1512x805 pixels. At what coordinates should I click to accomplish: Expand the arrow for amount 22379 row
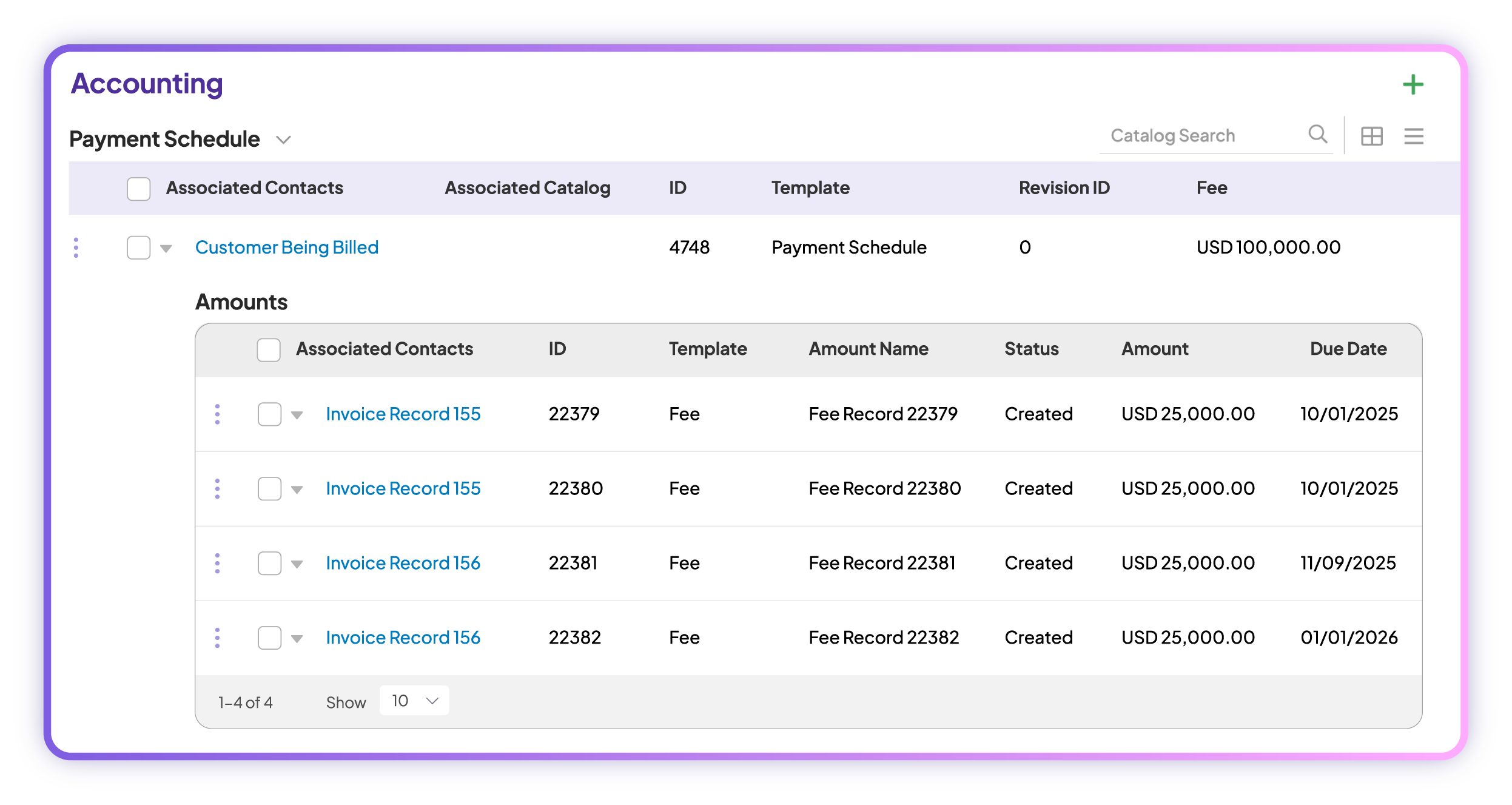click(x=297, y=416)
